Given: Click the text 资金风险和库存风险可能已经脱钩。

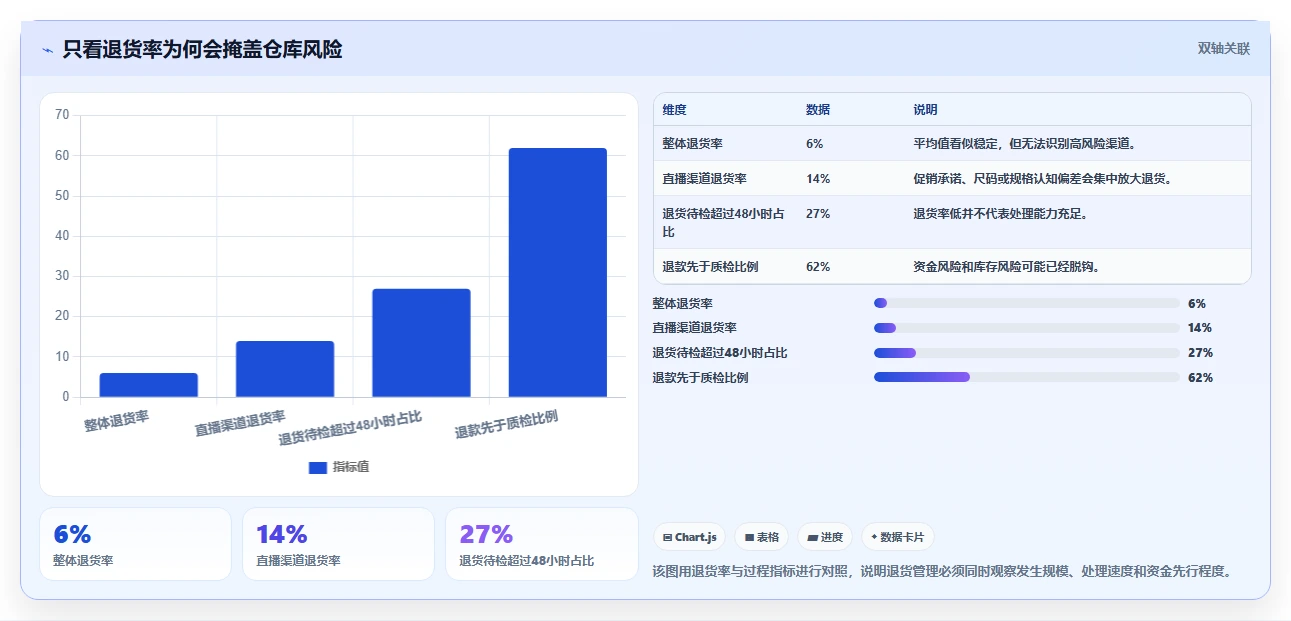Looking at the screenshot, I should (x=1007, y=267).
